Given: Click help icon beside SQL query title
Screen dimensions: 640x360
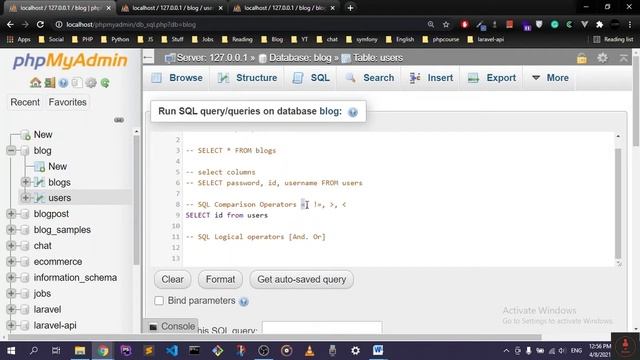Looking at the screenshot, I should point(353,112).
